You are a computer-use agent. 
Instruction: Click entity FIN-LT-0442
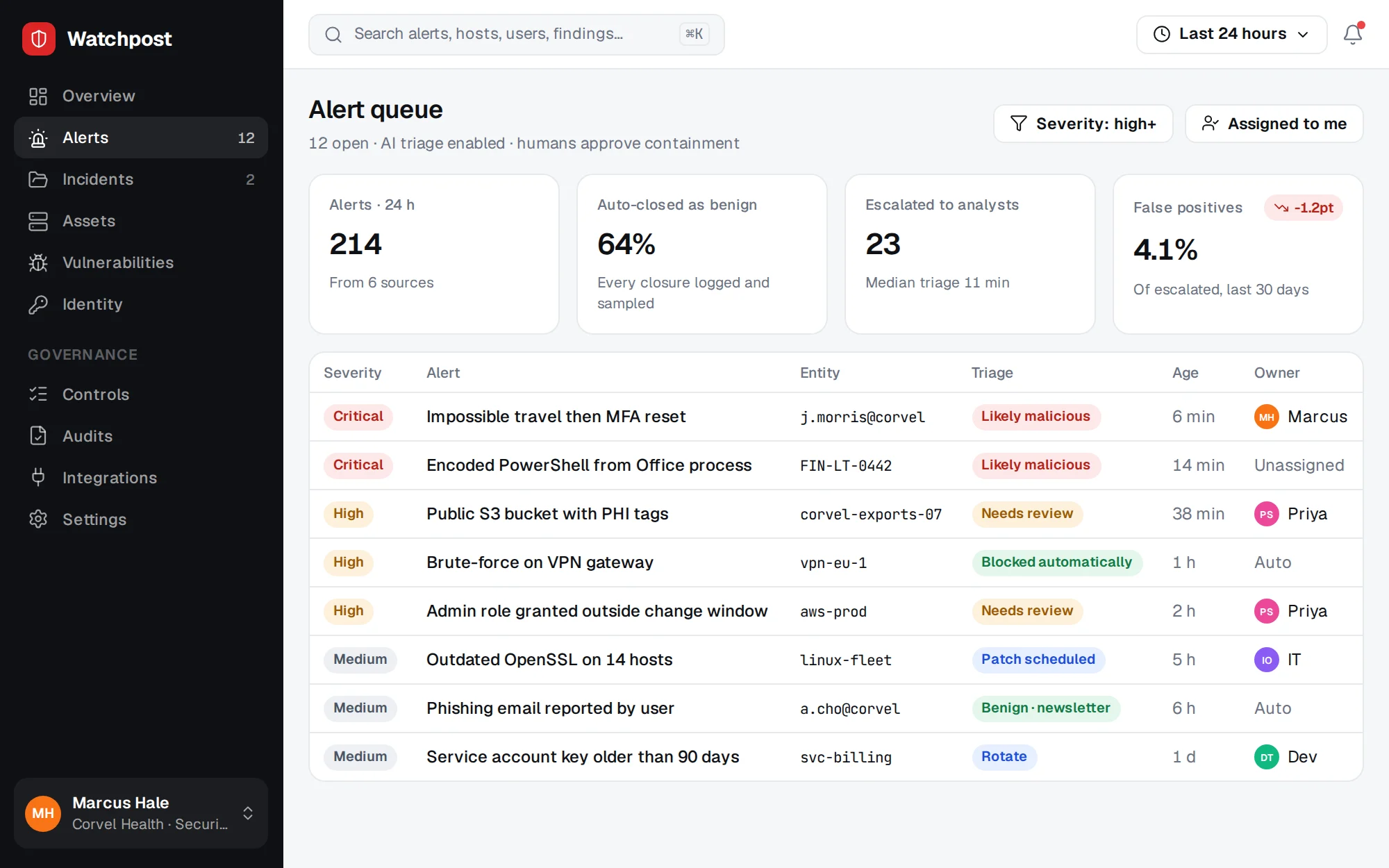tap(846, 466)
